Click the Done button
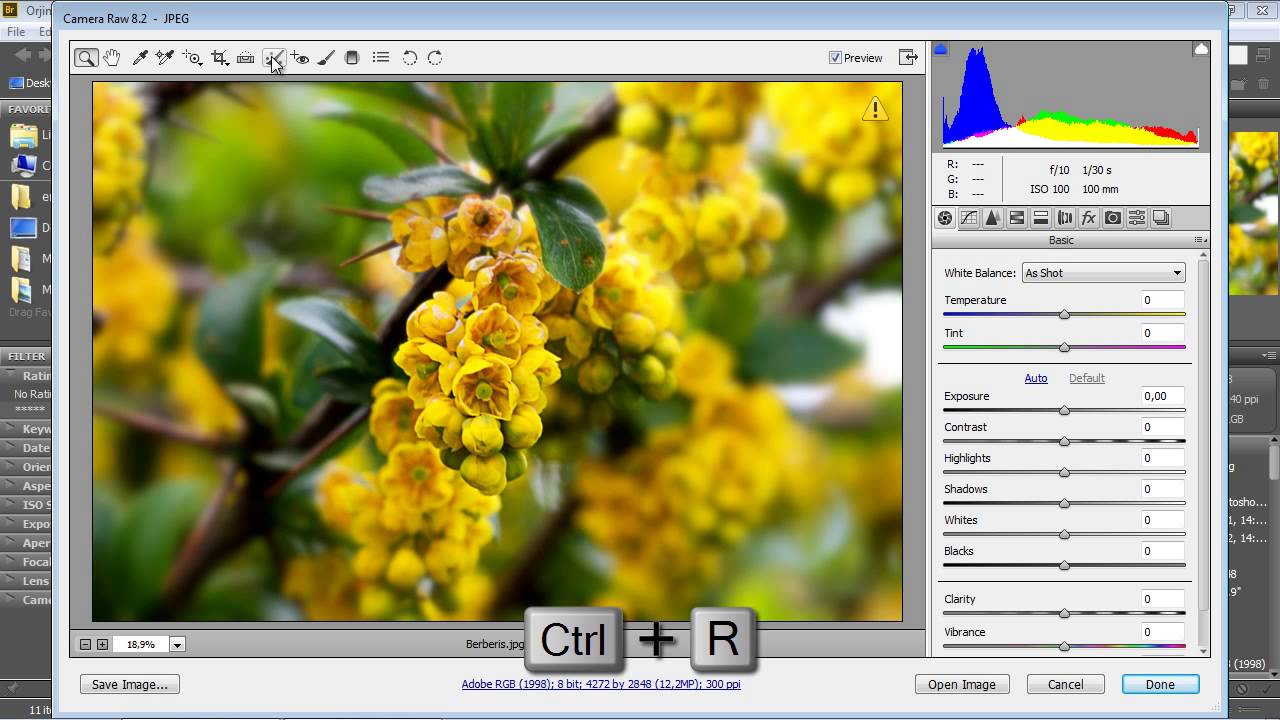Image resolution: width=1280 pixels, height=720 pixels. (1160, 684)
